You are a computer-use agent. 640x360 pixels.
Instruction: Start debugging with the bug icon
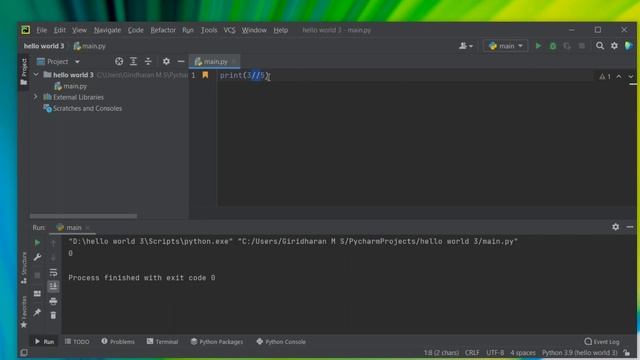coord(553,46)
